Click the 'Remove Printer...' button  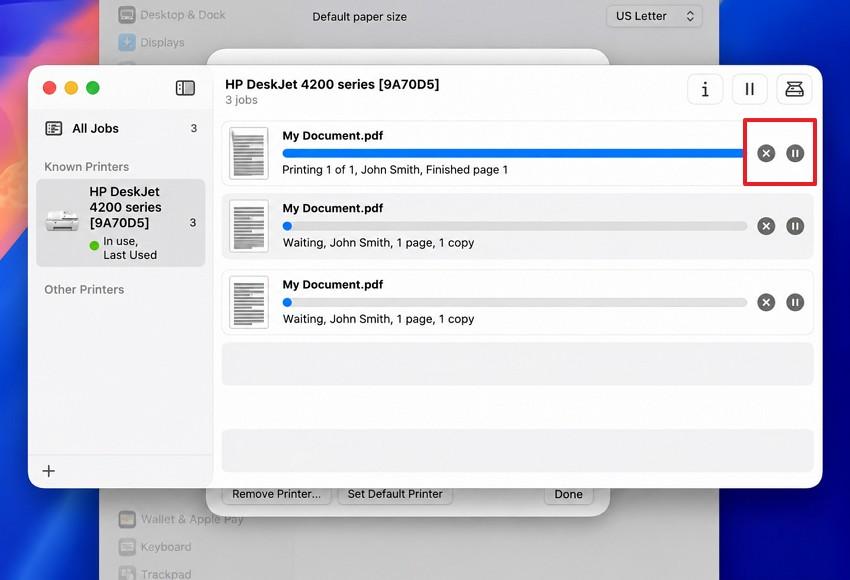point(276,494)
